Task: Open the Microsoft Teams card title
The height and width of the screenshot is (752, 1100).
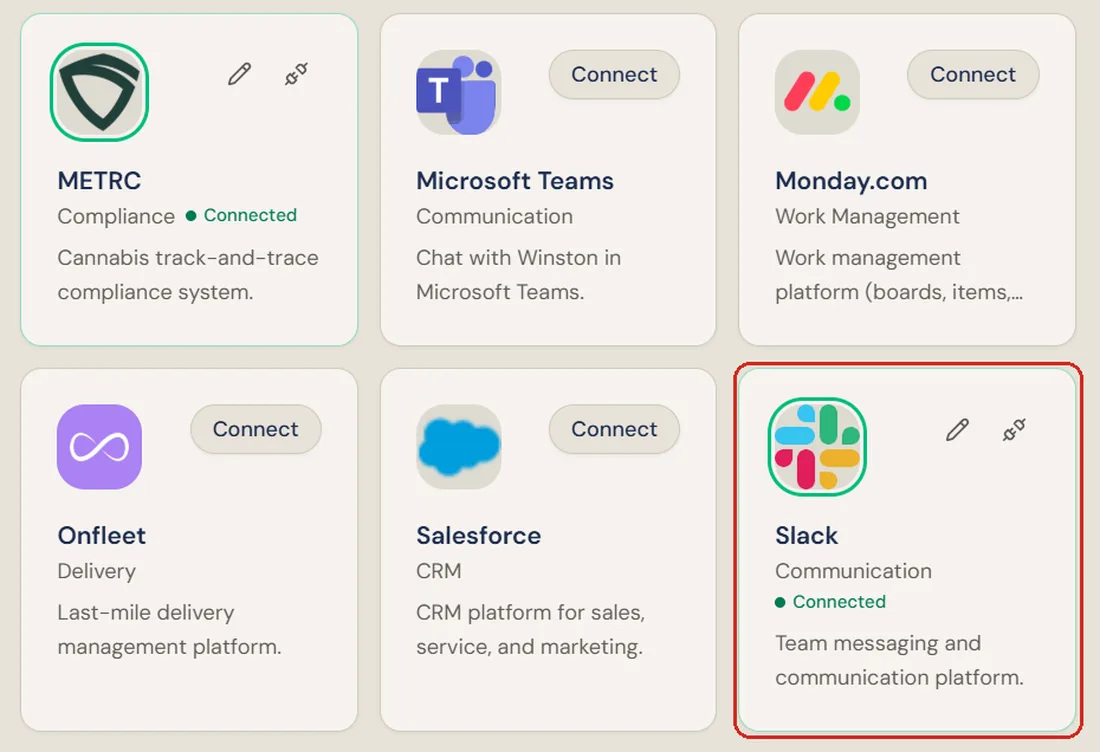Action: 515,181
